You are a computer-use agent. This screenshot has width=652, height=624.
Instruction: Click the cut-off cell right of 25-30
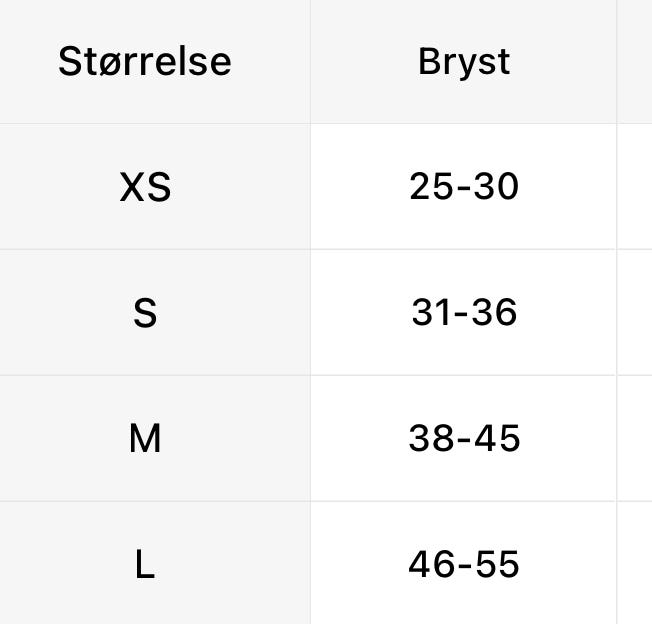635,187
